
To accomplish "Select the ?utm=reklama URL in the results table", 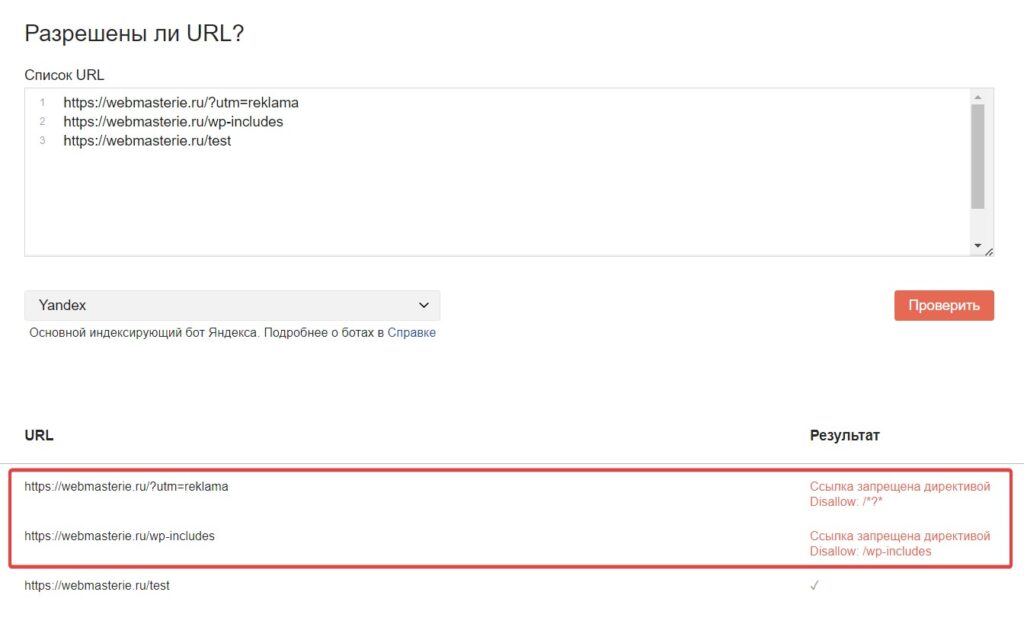I will [126, 487].
